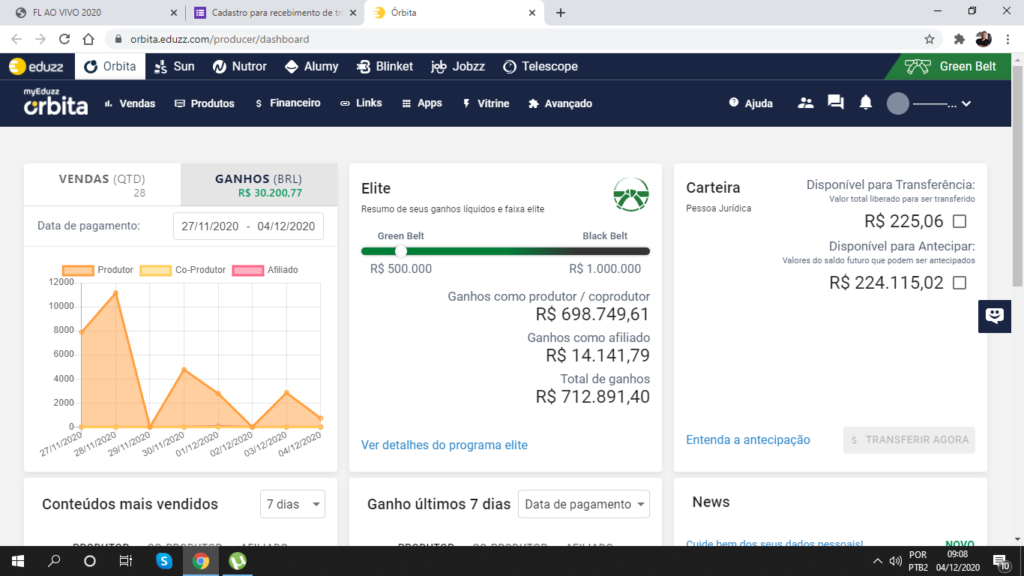The height and width of the screenshot is (576, 1024).
Task: Switch to the Orbita app tab
Action: click(110, 67)
